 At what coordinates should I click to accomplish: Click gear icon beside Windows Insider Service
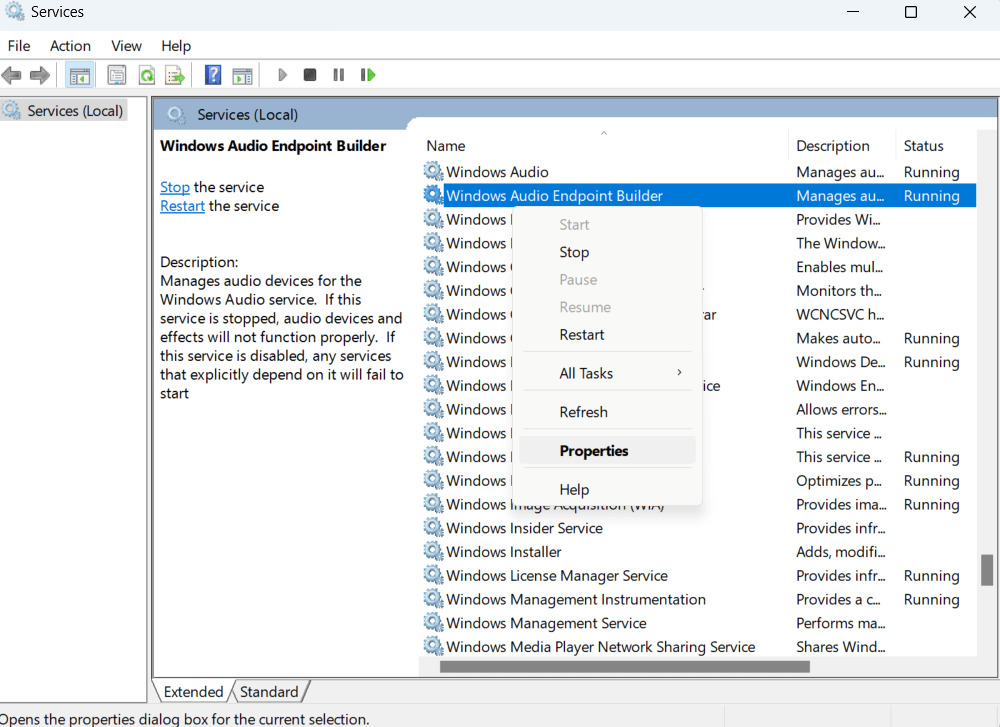point(433,527)
